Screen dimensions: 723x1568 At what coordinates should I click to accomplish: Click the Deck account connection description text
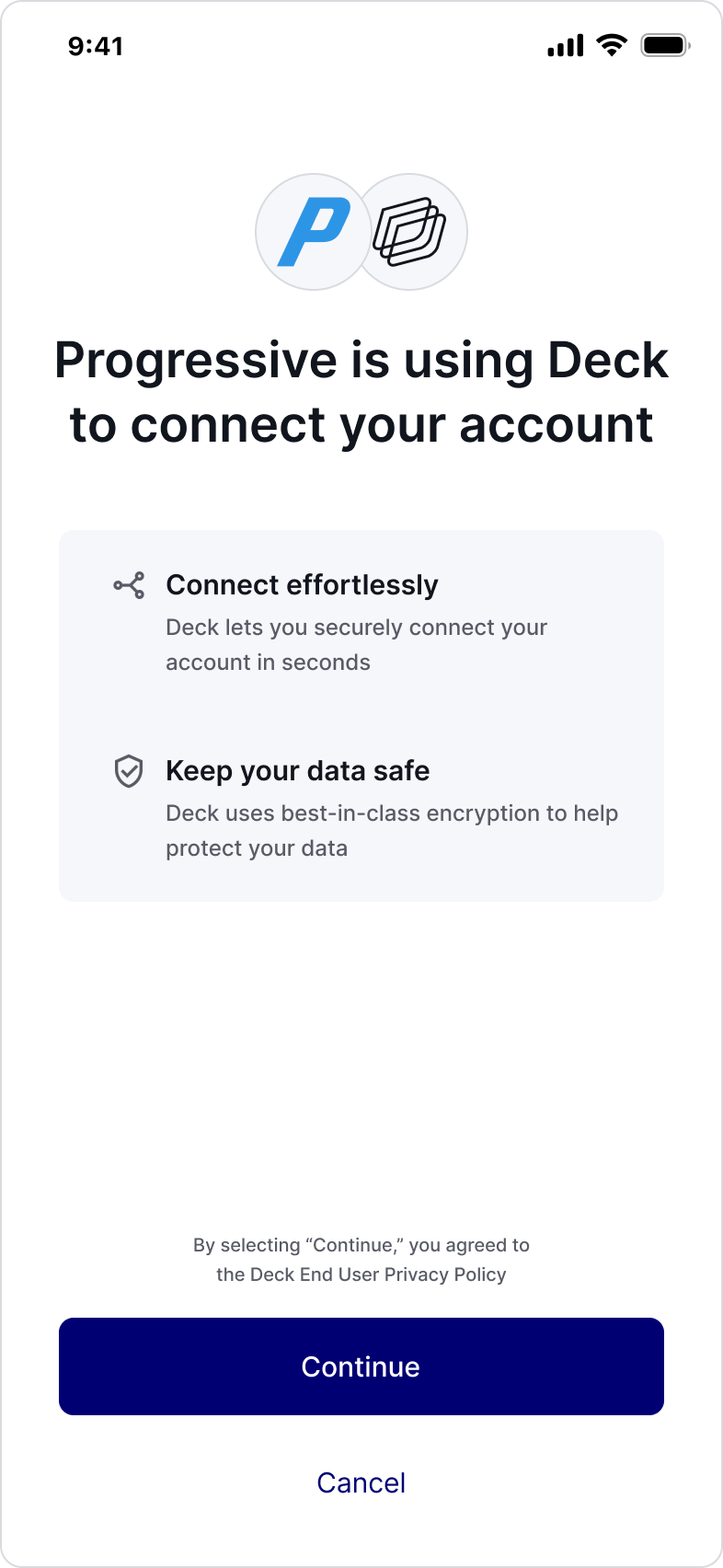[356, 644]
